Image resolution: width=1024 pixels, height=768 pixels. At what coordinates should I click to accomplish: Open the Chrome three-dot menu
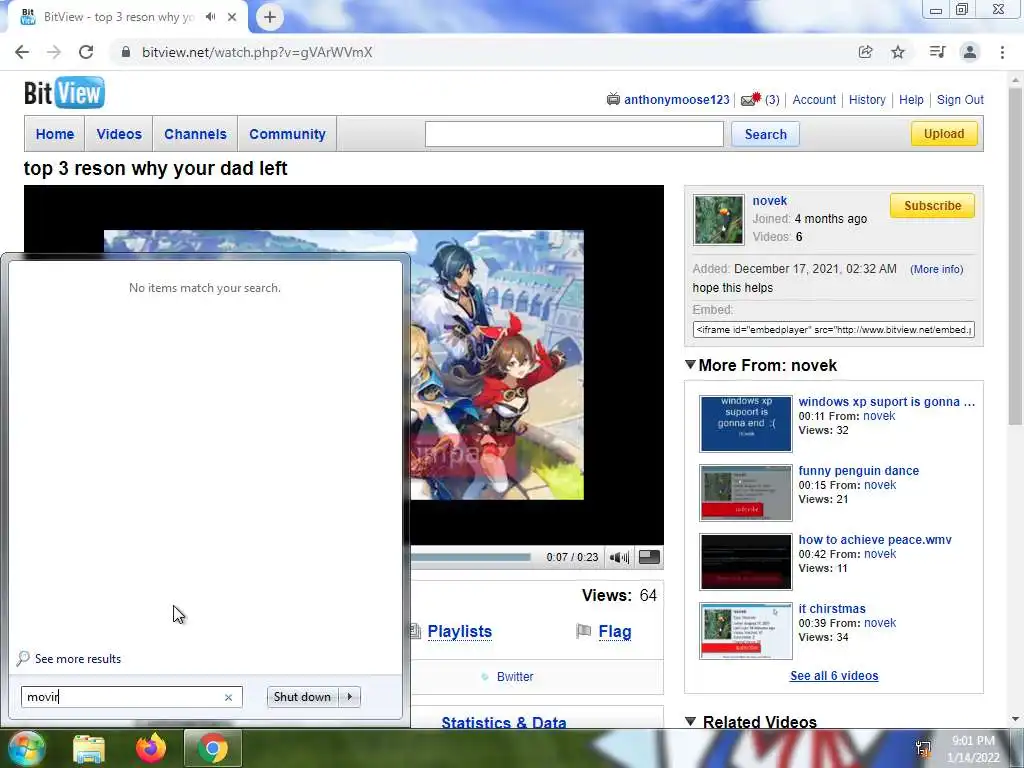[1002, 52]
